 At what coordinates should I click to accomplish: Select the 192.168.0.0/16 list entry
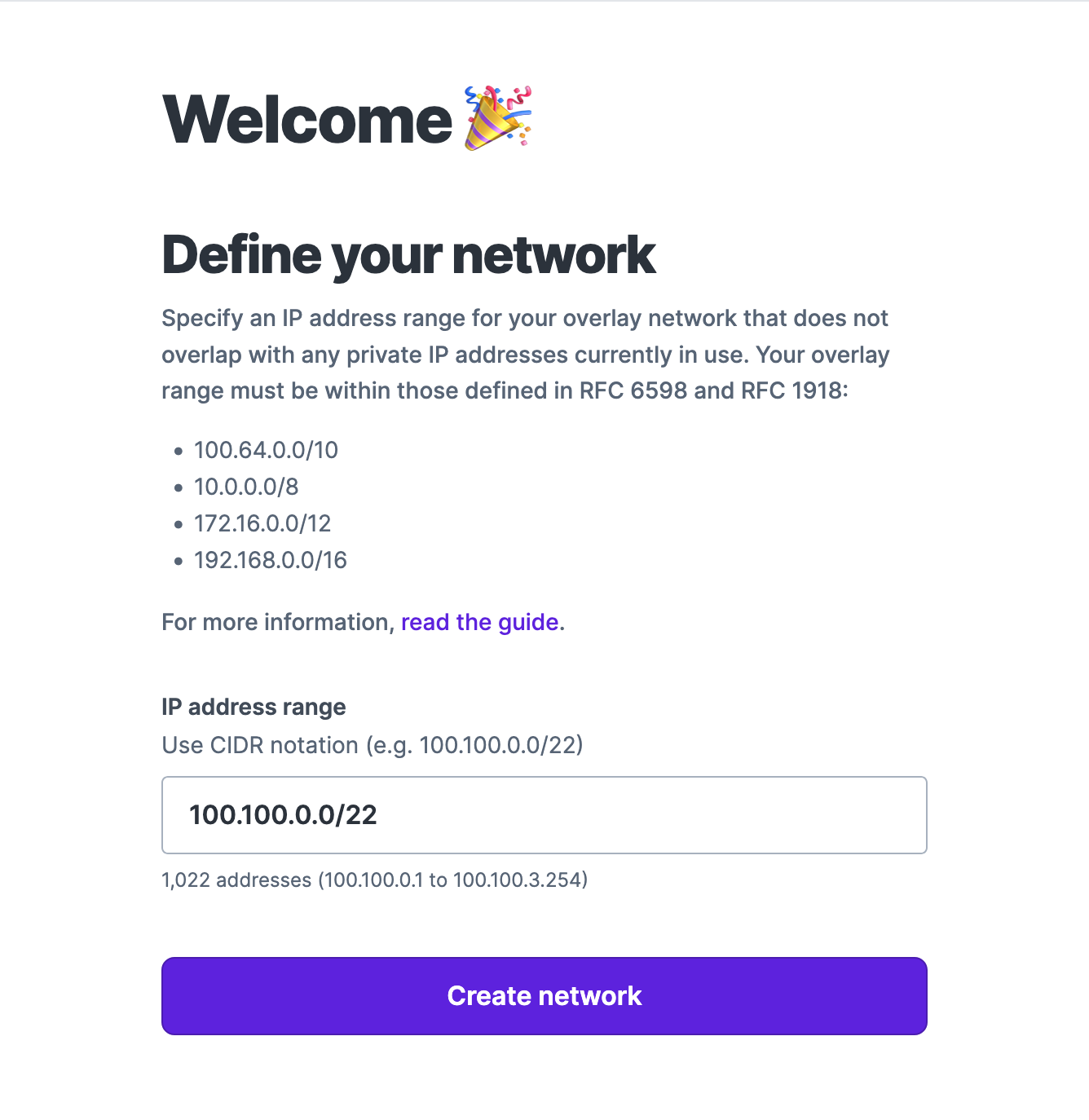click(x=270, y=561)
